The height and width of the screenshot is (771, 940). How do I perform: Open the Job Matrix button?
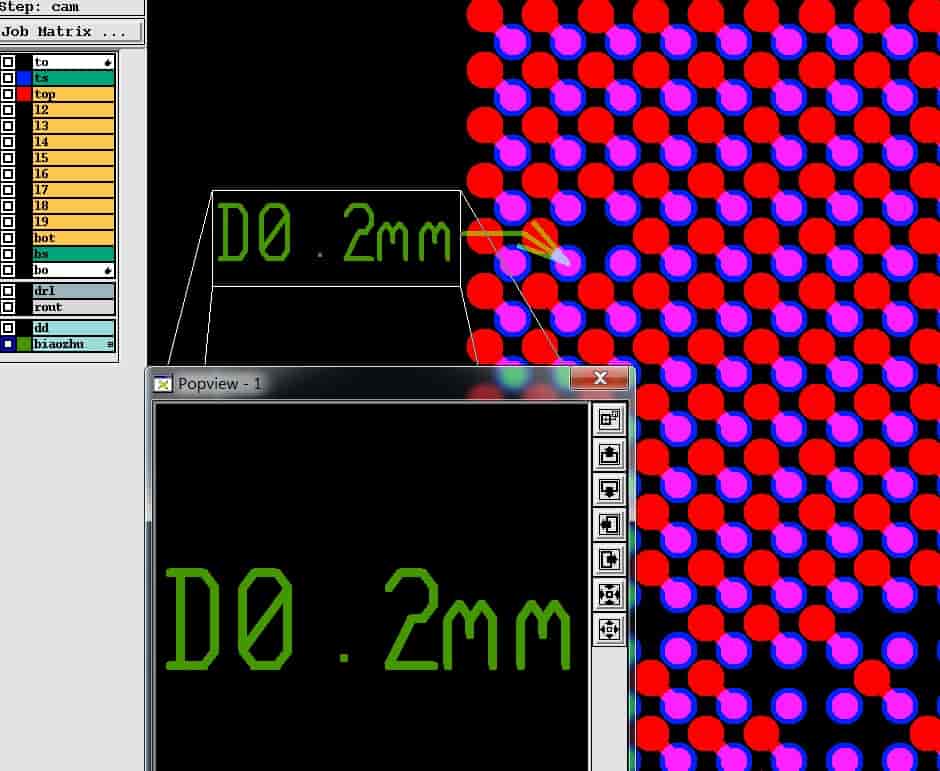coord(71,31)
